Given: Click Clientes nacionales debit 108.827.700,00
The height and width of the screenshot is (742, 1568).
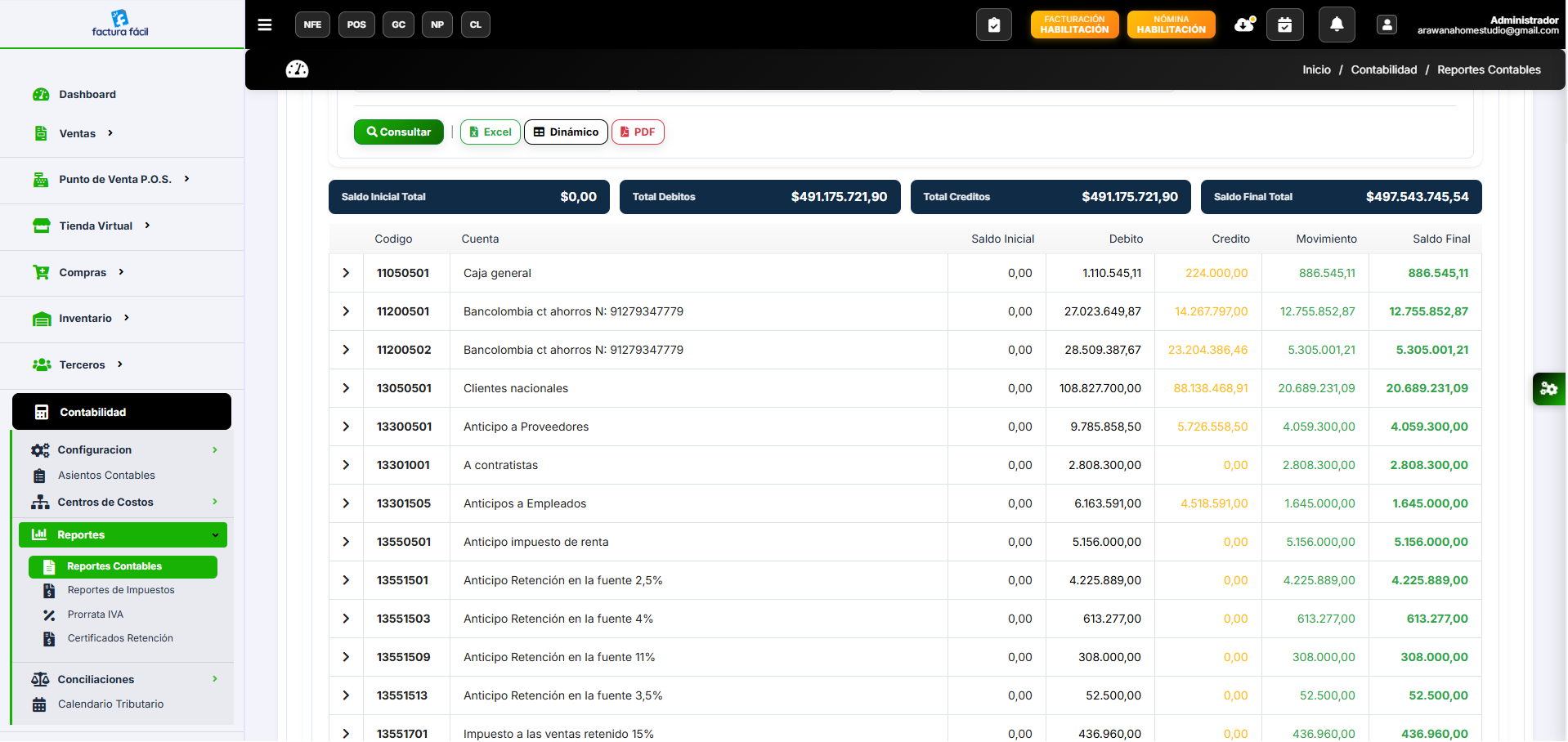Looking at the screenshot, I should click(x=1100, y=388).
